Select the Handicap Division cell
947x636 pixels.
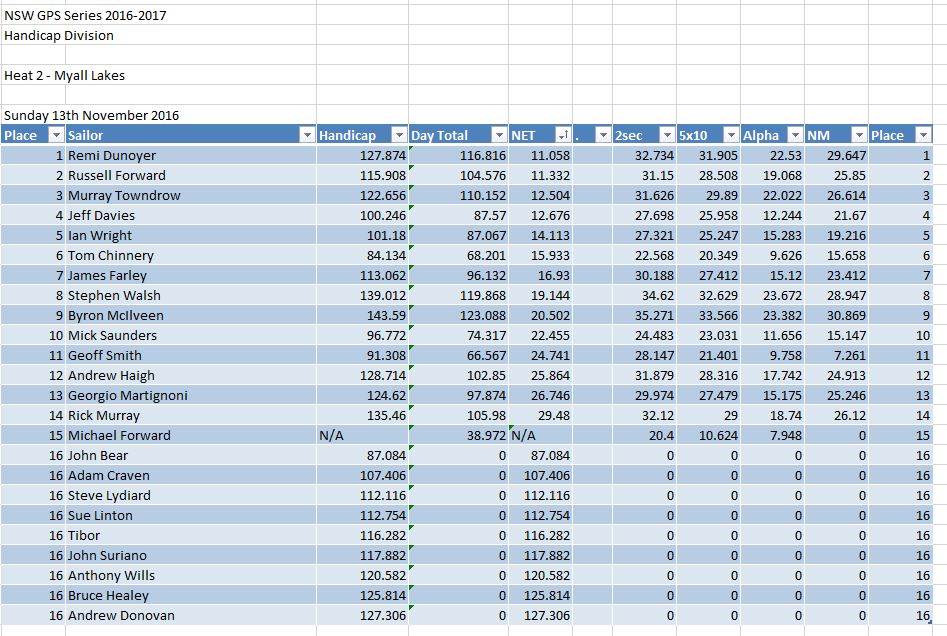(x=59, y=36)
